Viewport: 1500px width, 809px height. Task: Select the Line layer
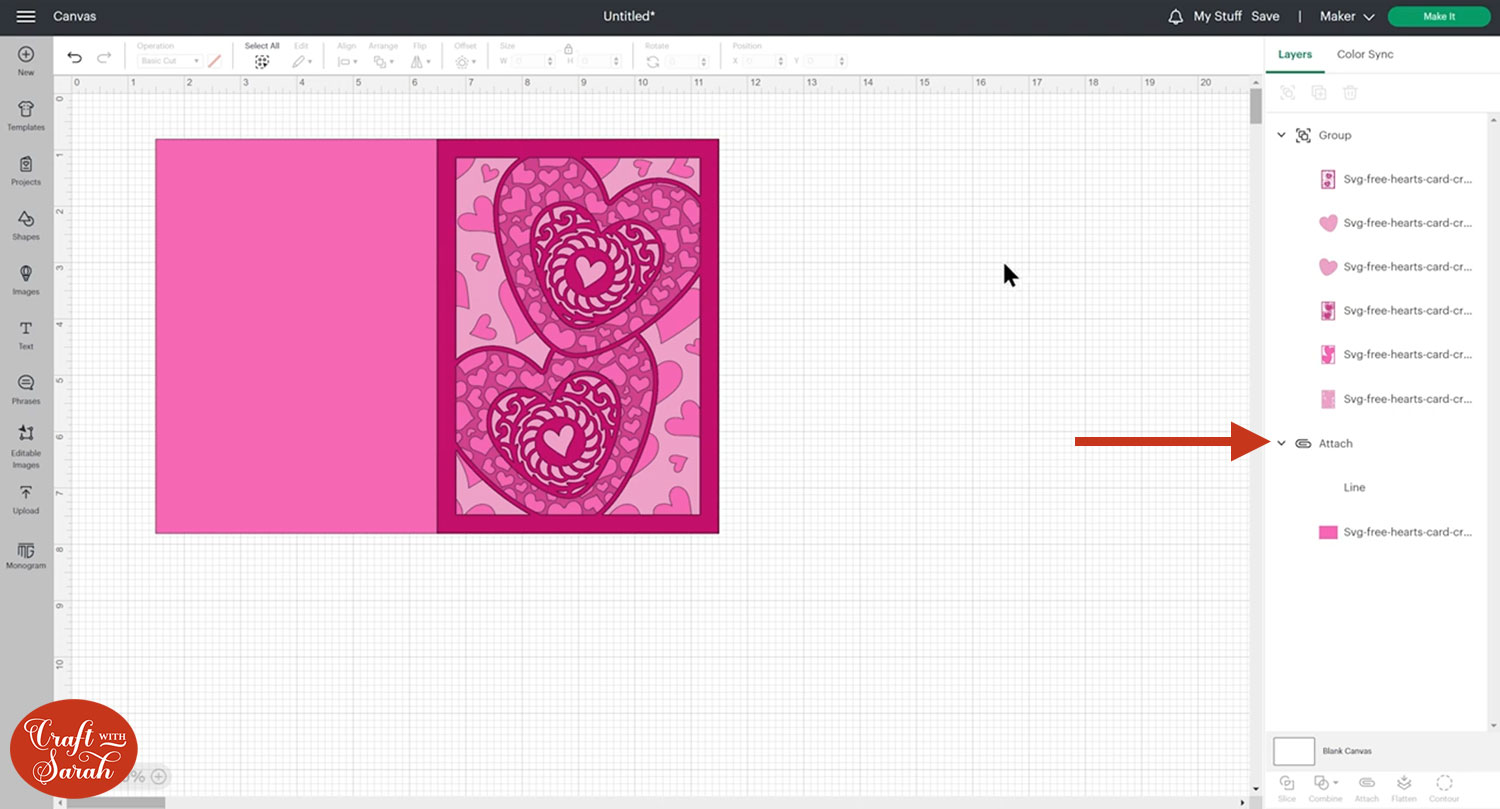[1354, 488]
